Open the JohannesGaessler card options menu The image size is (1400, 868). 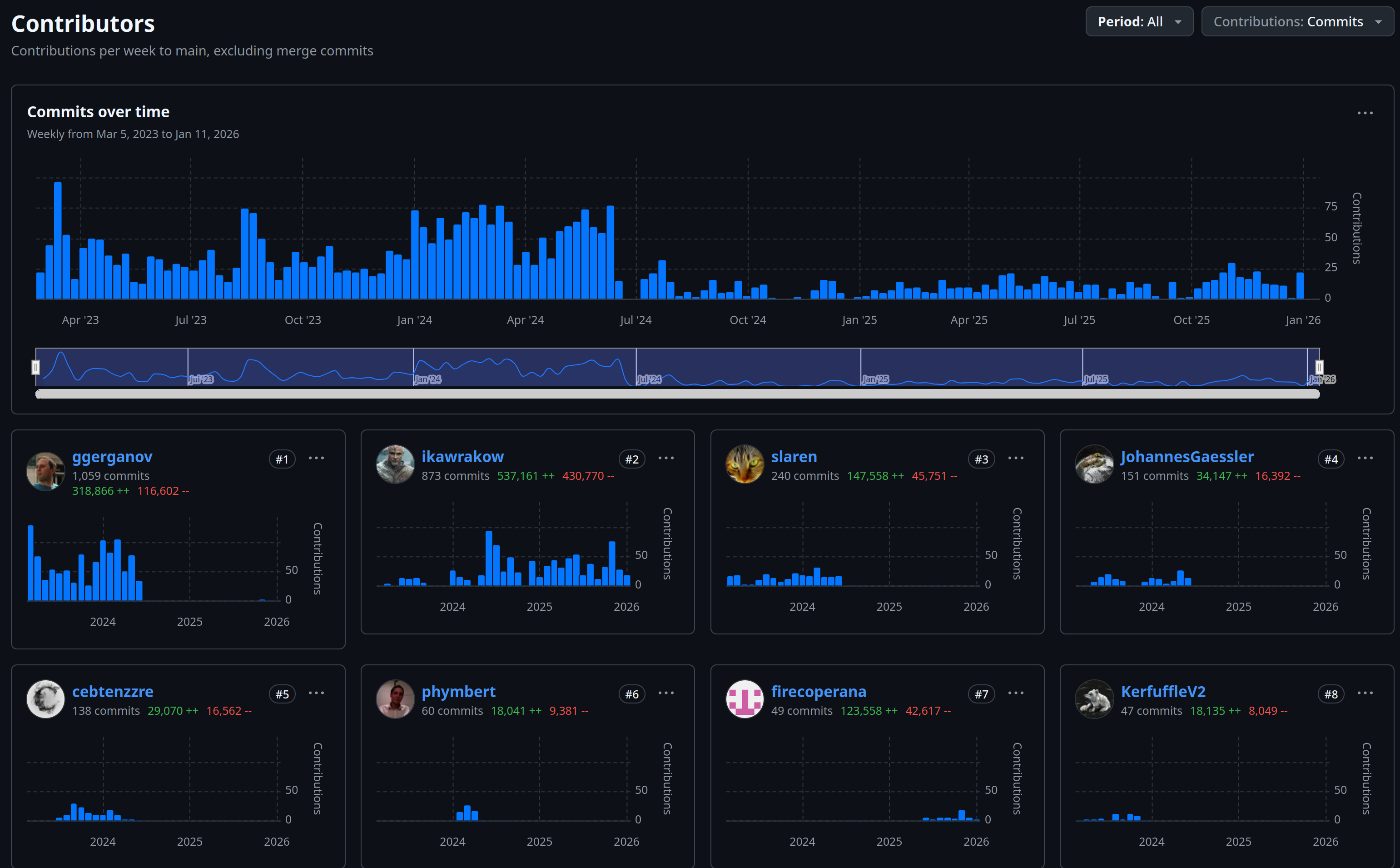click(x=1365, y=458)
